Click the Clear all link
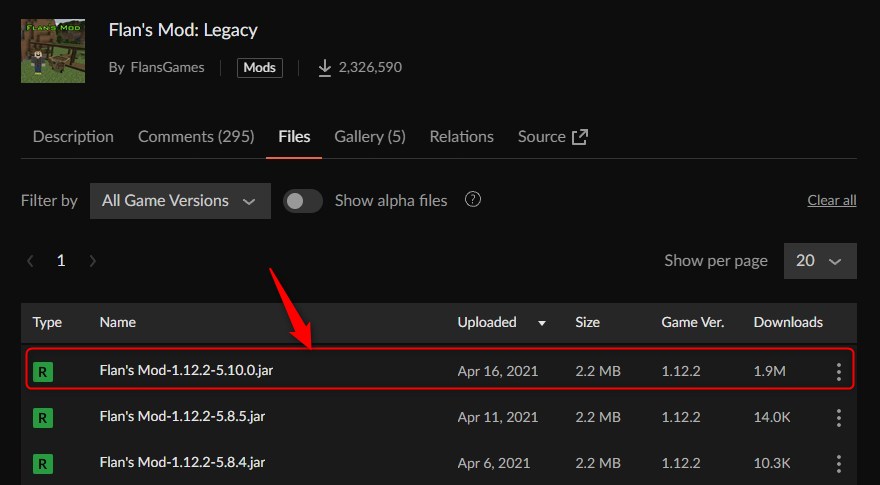880x485 pixels. point(832,200)
